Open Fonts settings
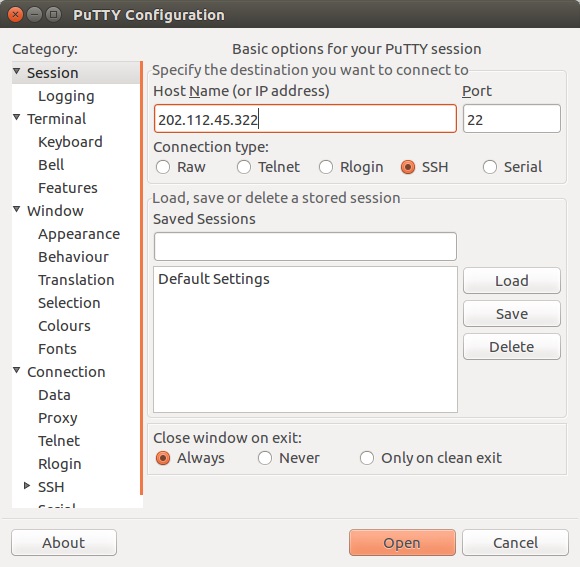Viewport: 580px width, 567px height. 57,349
